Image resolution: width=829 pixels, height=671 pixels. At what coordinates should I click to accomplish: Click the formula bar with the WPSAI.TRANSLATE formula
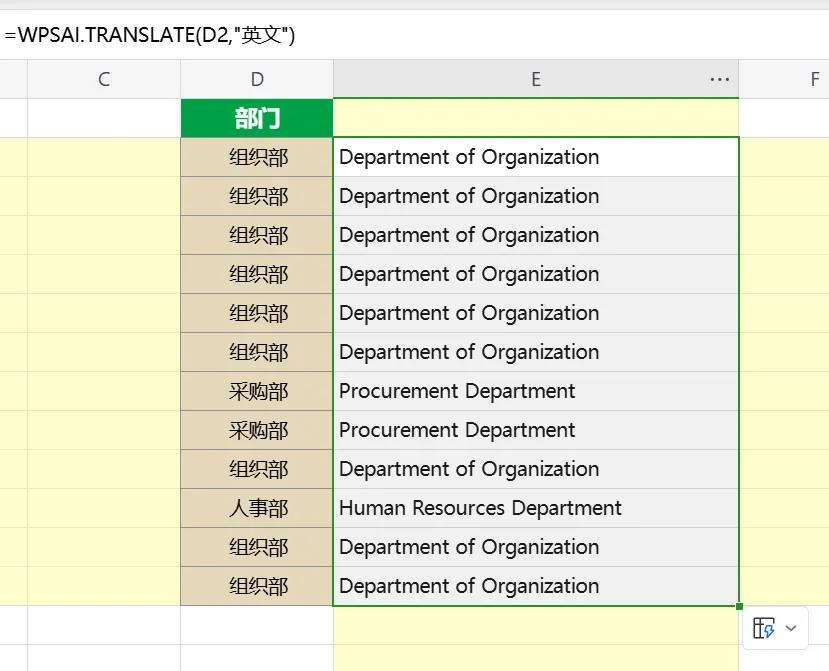pyautogui.click(x=400, y=36)
